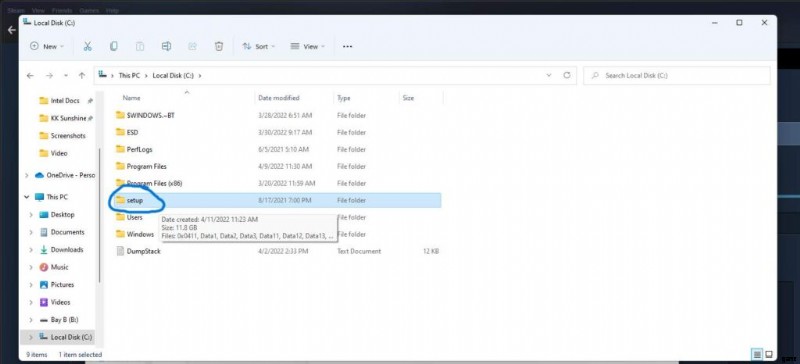This screenshot has height=364, width=800.
Task: Click the 12 KB size cell
Action: [431, 251]
